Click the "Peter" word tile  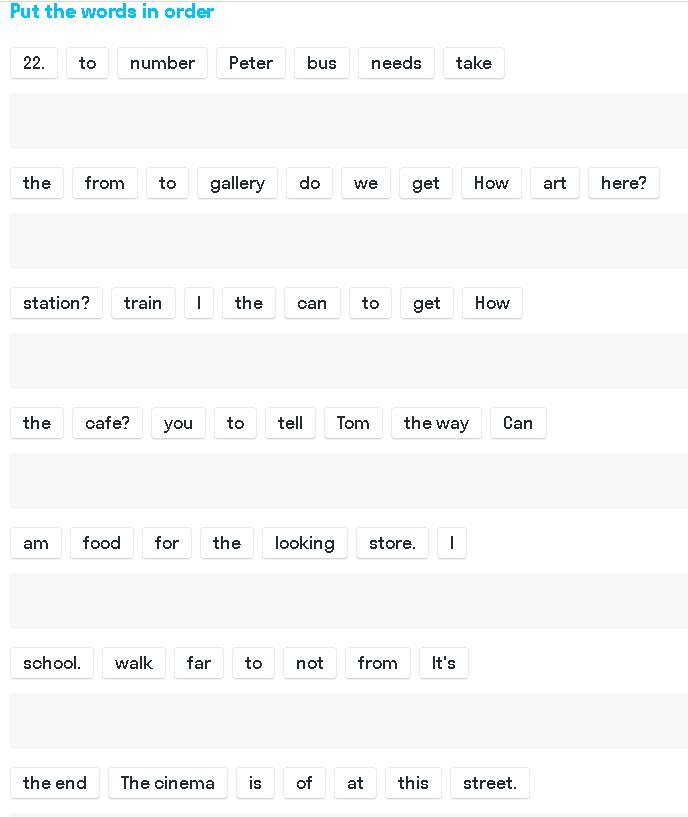point(251,63)
